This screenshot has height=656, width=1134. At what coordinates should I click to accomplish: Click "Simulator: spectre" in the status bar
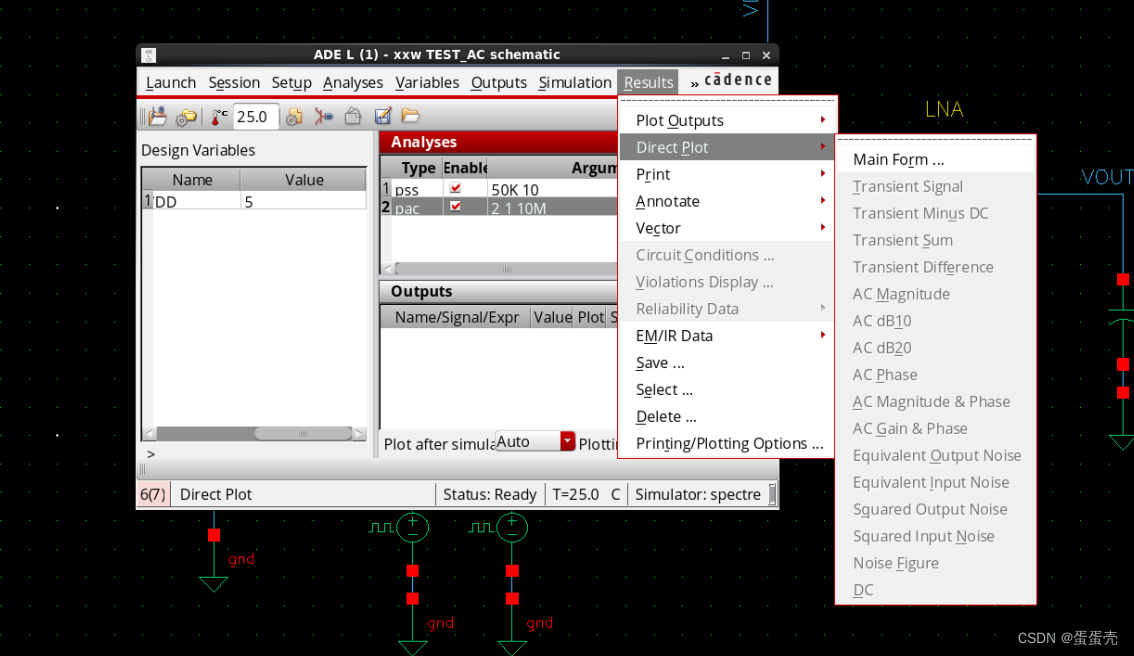click(697, 494)
